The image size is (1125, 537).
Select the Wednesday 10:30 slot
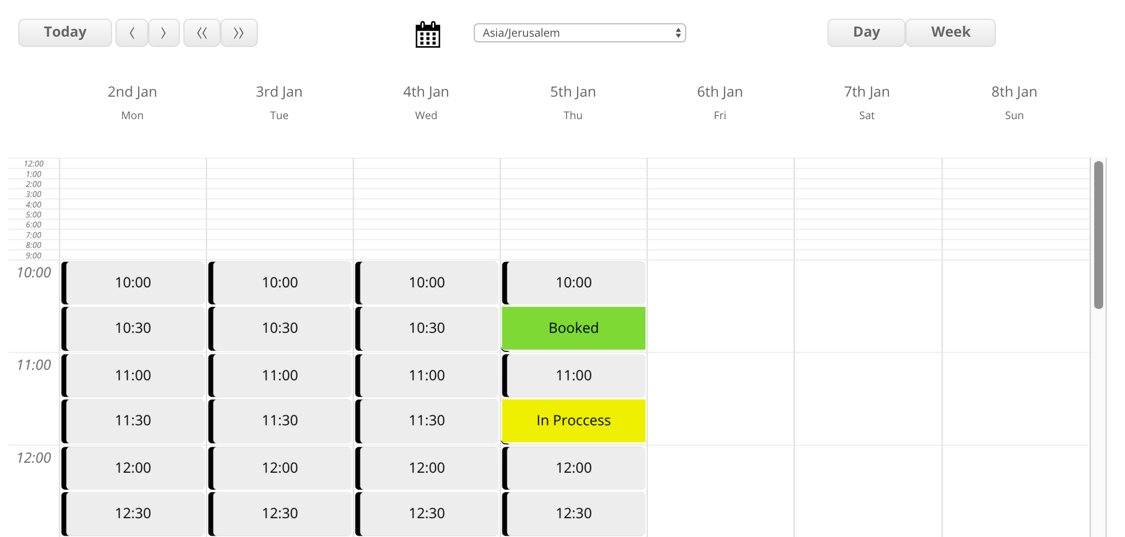(427, 328)
